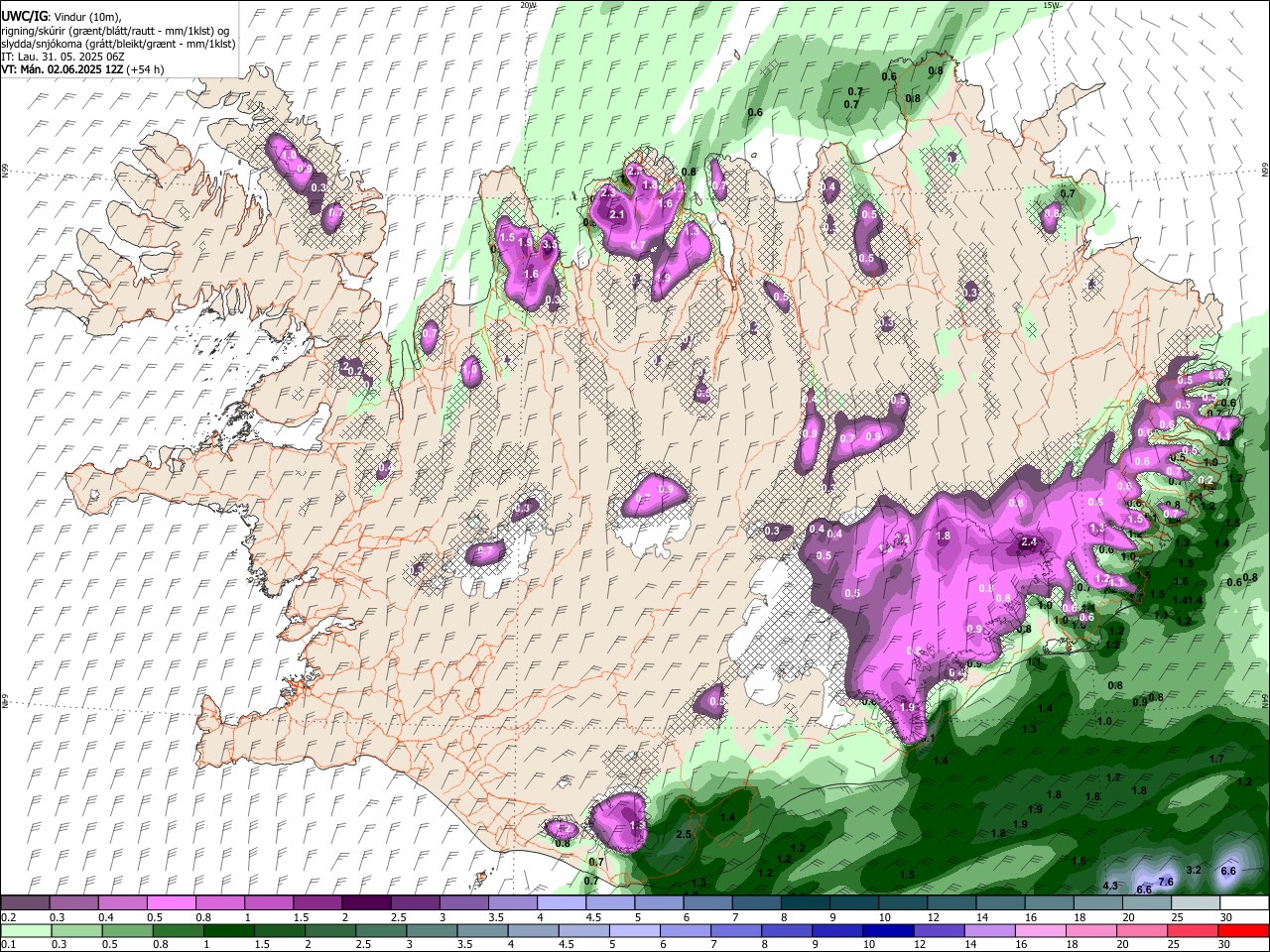Click the pale grey swatch labeled 25, upper row

(x=1194, y=903)
